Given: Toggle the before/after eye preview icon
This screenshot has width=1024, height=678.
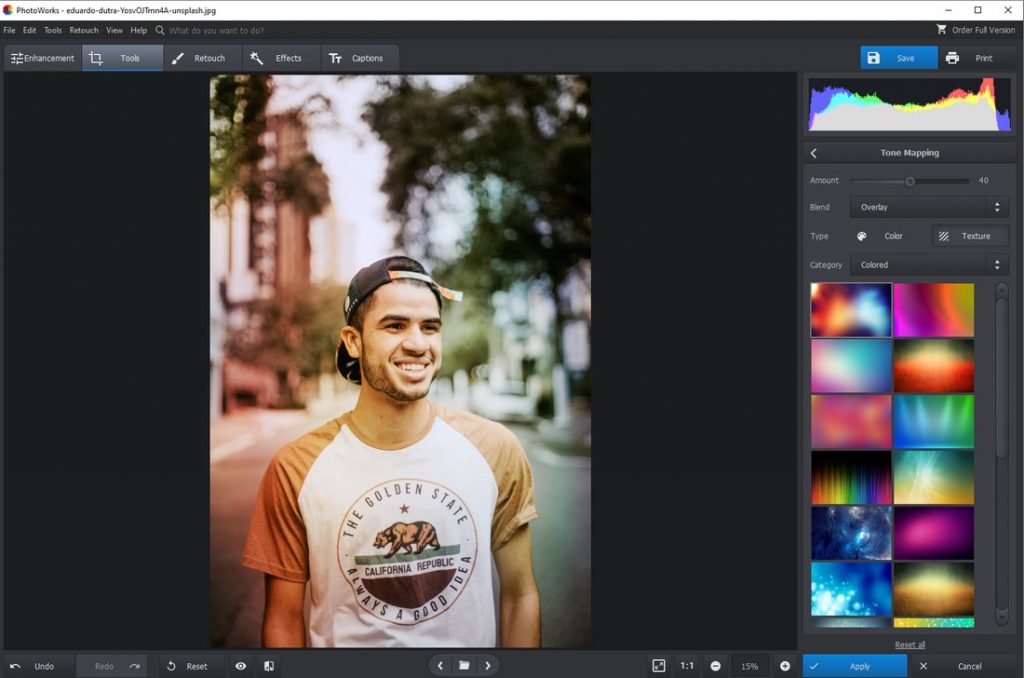Looking at the screenshot, I should (240, 665).
